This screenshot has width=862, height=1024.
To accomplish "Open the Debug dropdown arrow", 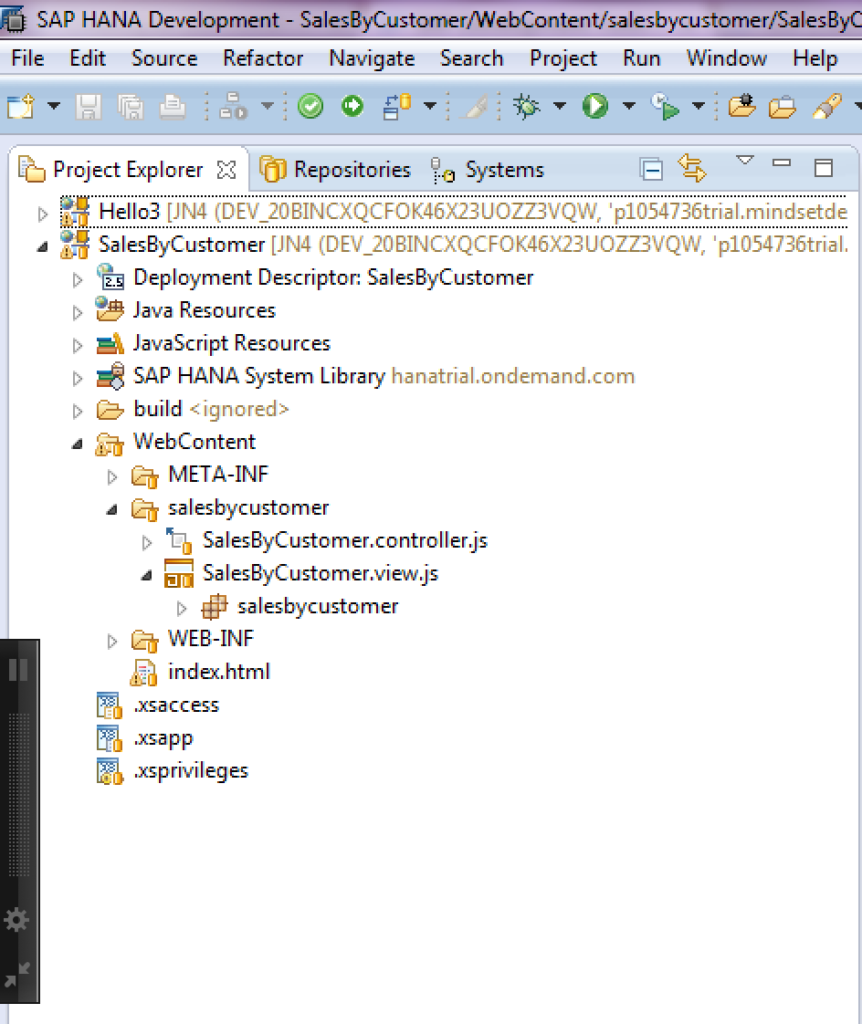I will [x=560, y=105].
